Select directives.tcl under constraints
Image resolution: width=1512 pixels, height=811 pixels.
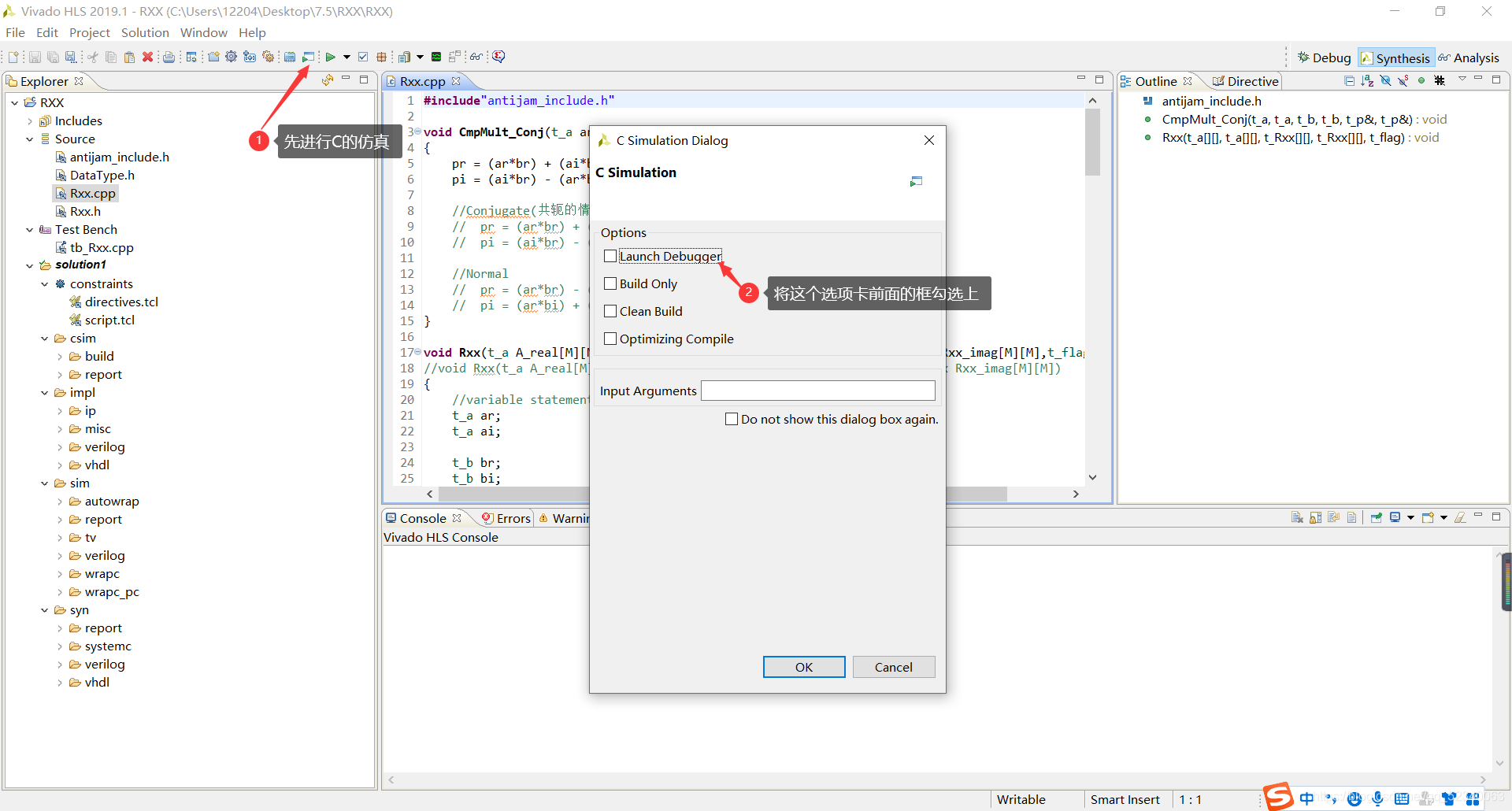(121, 302)
